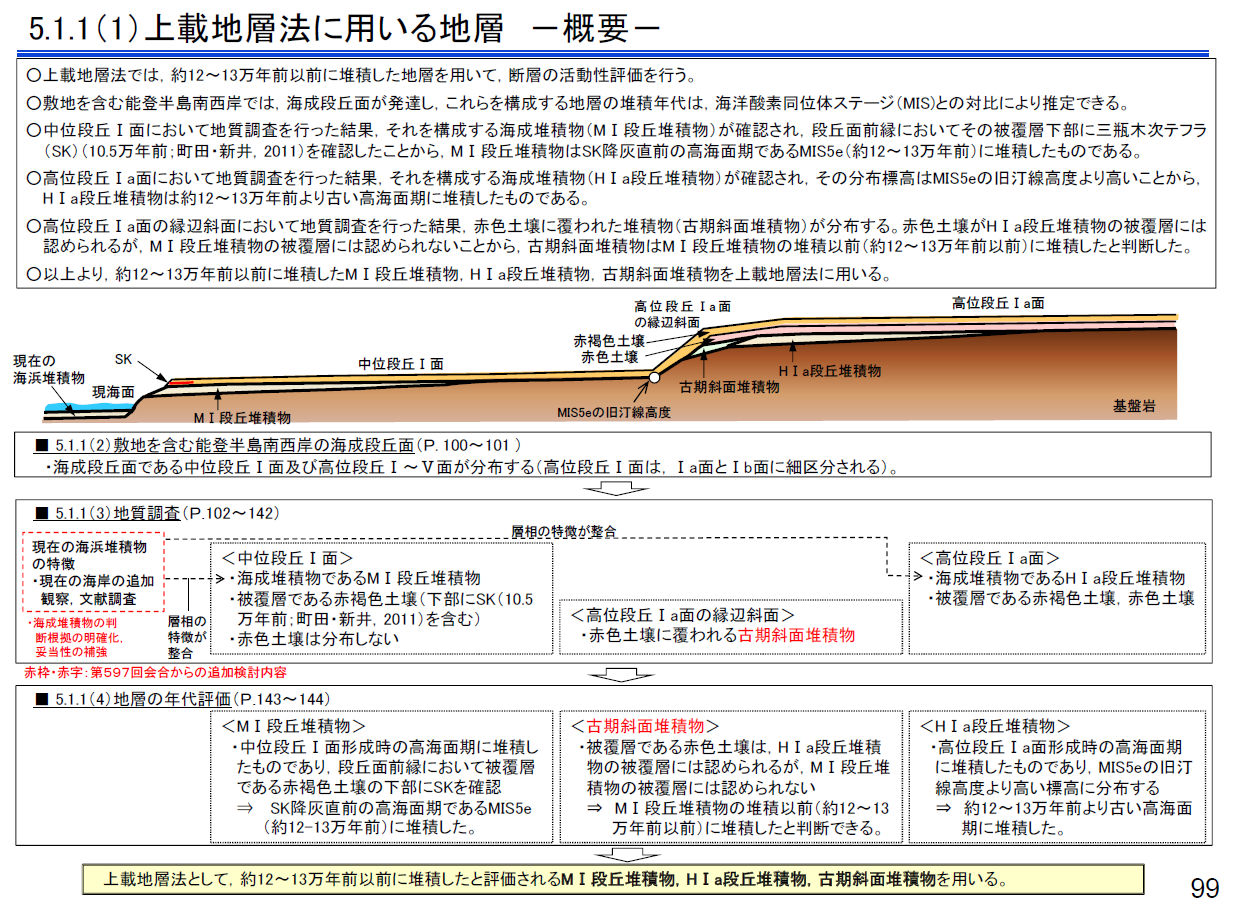Screen dimensions: 1241x901
Task: Select the underlined 5.1.1(4)地層の年代評価 heading
Action: pyautogui.click(x=143, y=698)
